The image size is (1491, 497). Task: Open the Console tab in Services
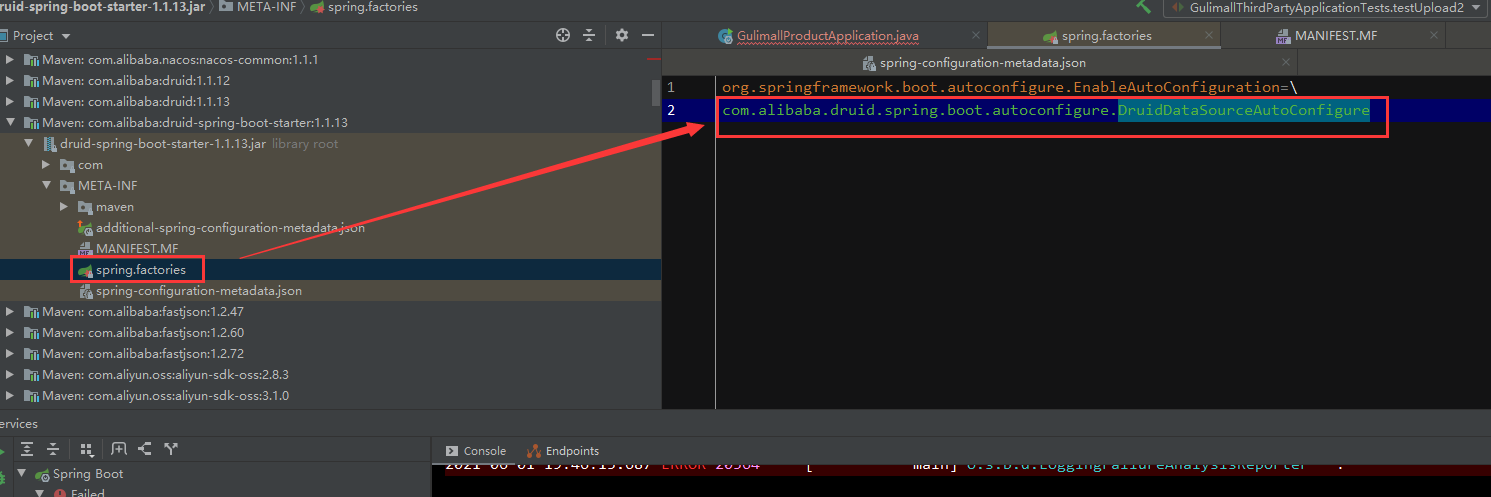(476, 451)
